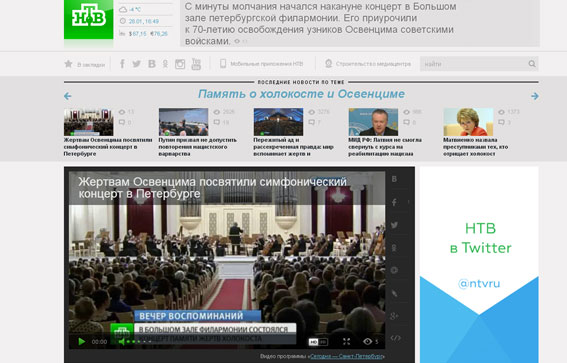The width and height of the screenshot is (567, 363).
Task: Open NTV Instagram icon in toolbar
Action: (x=180, y=64)
